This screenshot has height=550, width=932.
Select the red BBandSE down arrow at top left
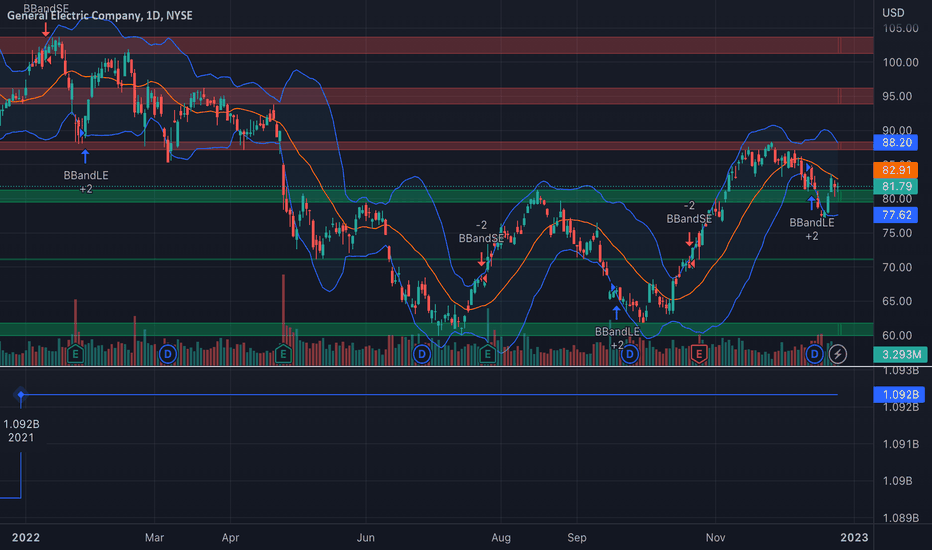[46, 29]
